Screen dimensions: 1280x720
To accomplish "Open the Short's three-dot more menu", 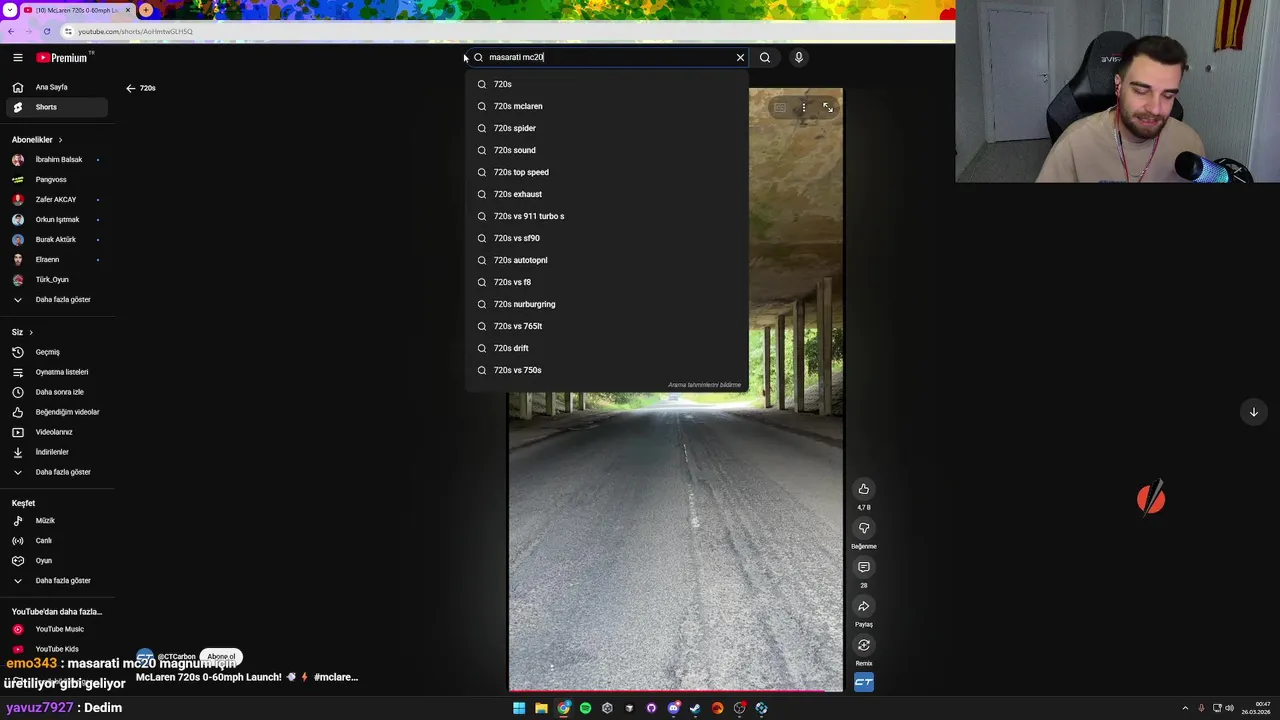I will tap(803, 107).
